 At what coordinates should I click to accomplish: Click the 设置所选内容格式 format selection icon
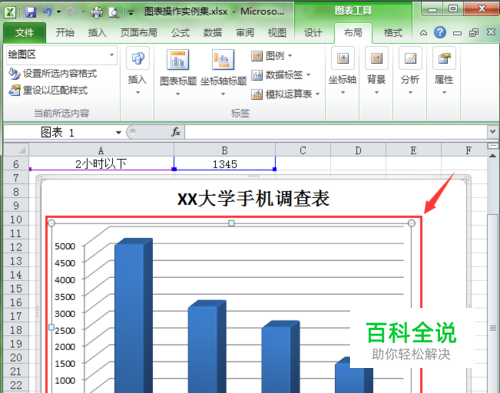pyautogui.click(x=14, y=74)
